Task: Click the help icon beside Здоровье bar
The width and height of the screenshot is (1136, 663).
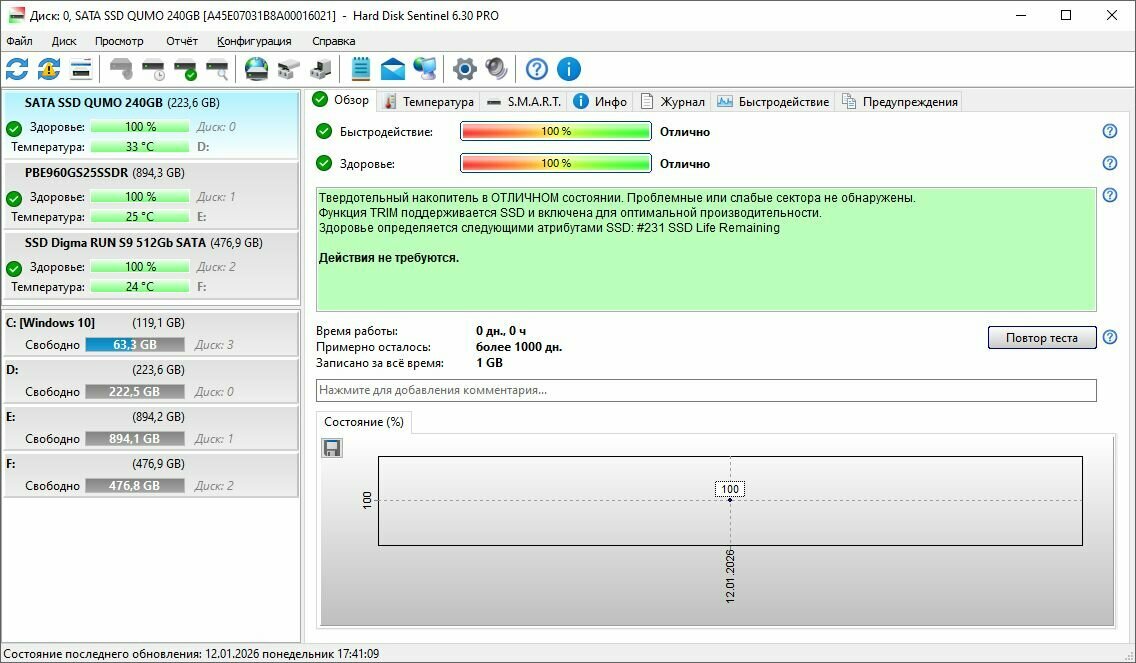Action: pyautogui.click(x=1110, y=163)
